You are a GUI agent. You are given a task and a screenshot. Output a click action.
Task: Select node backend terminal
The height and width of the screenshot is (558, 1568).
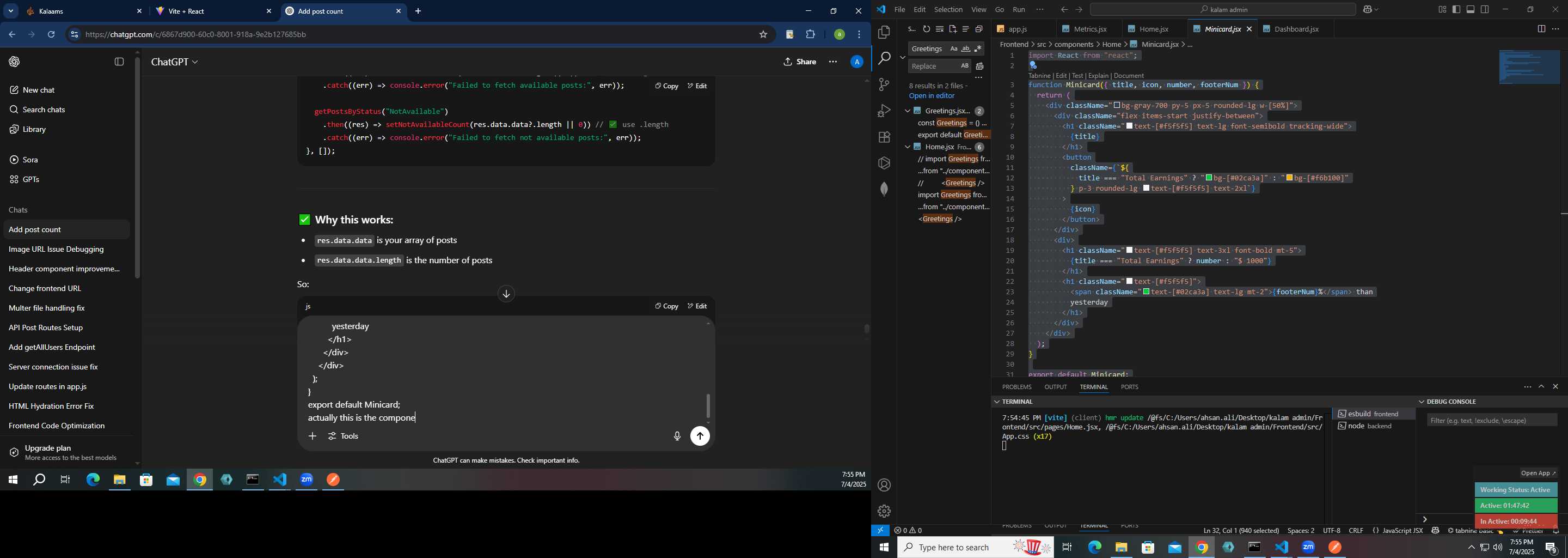click(x=1373, y=426)
